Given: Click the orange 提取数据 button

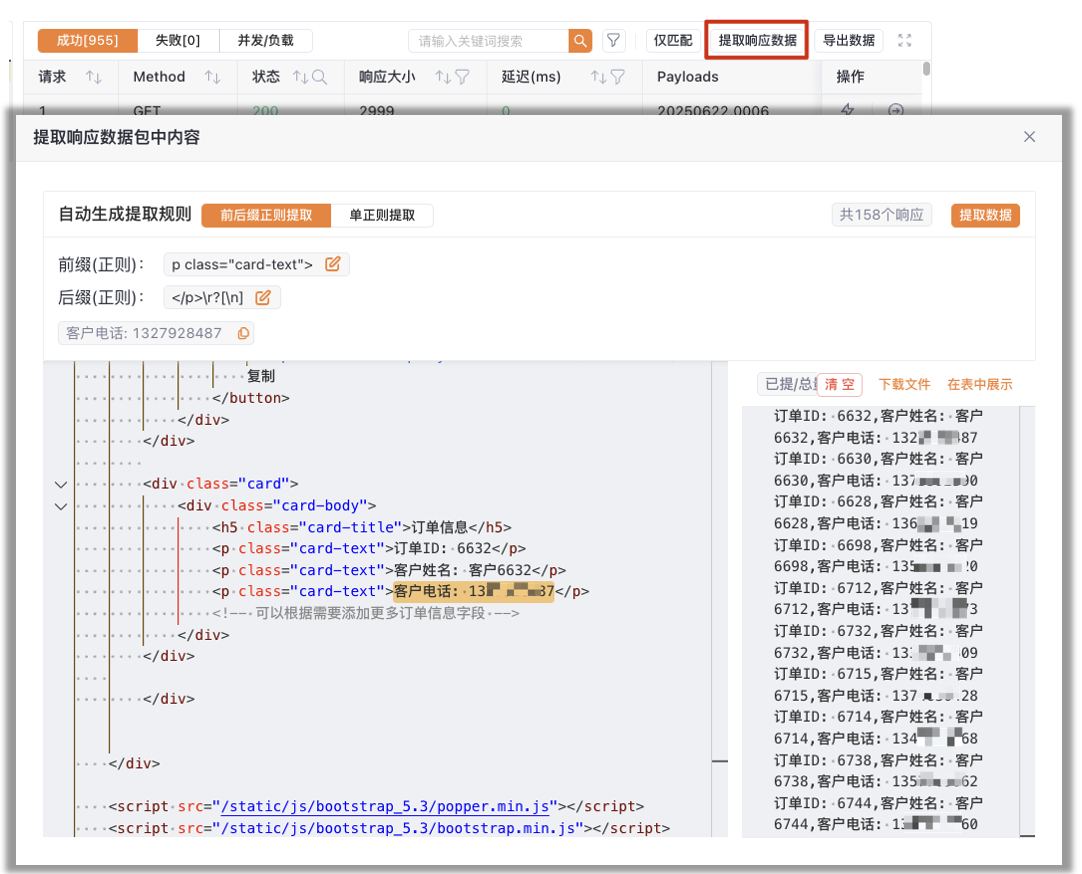Looking at the screenshot, I should coord(985,215).
